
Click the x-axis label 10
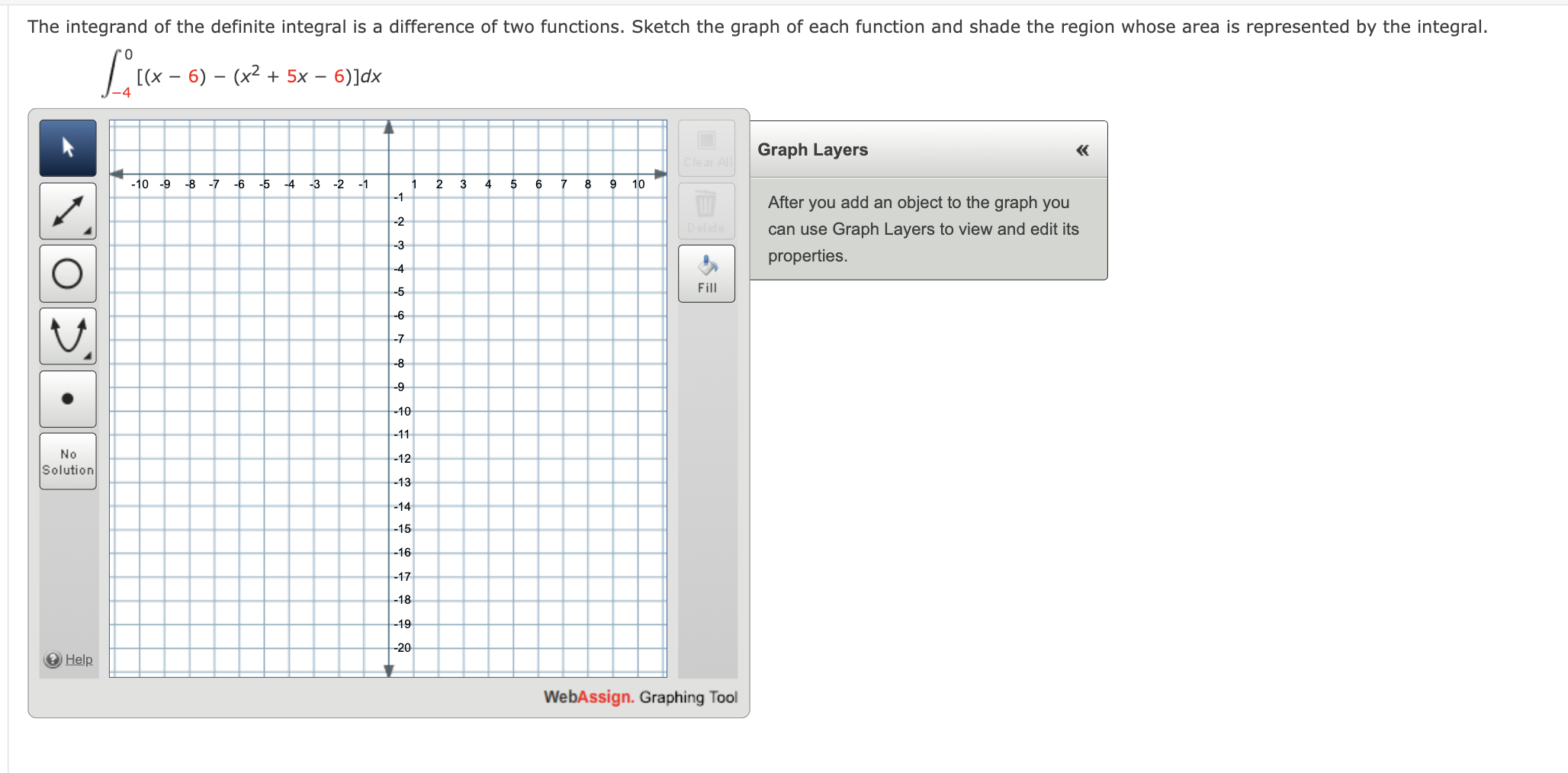pos(639,183)
